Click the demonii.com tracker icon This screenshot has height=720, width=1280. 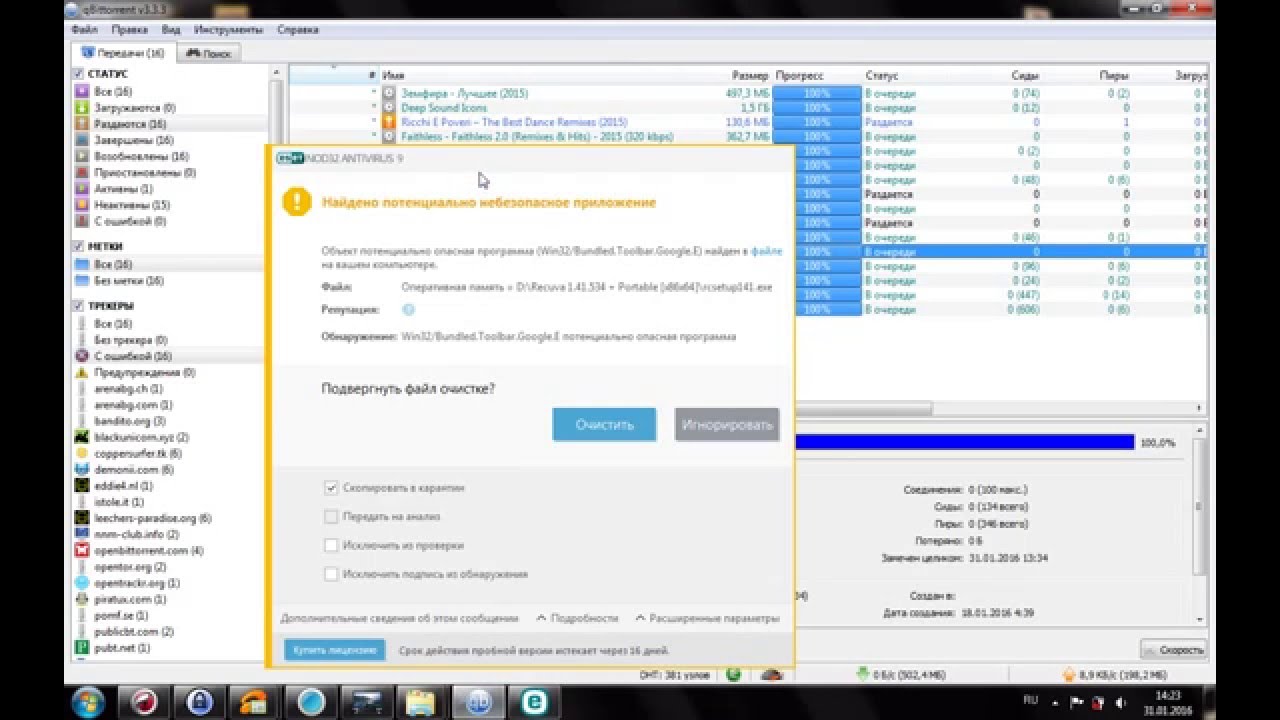coord(83,469)
